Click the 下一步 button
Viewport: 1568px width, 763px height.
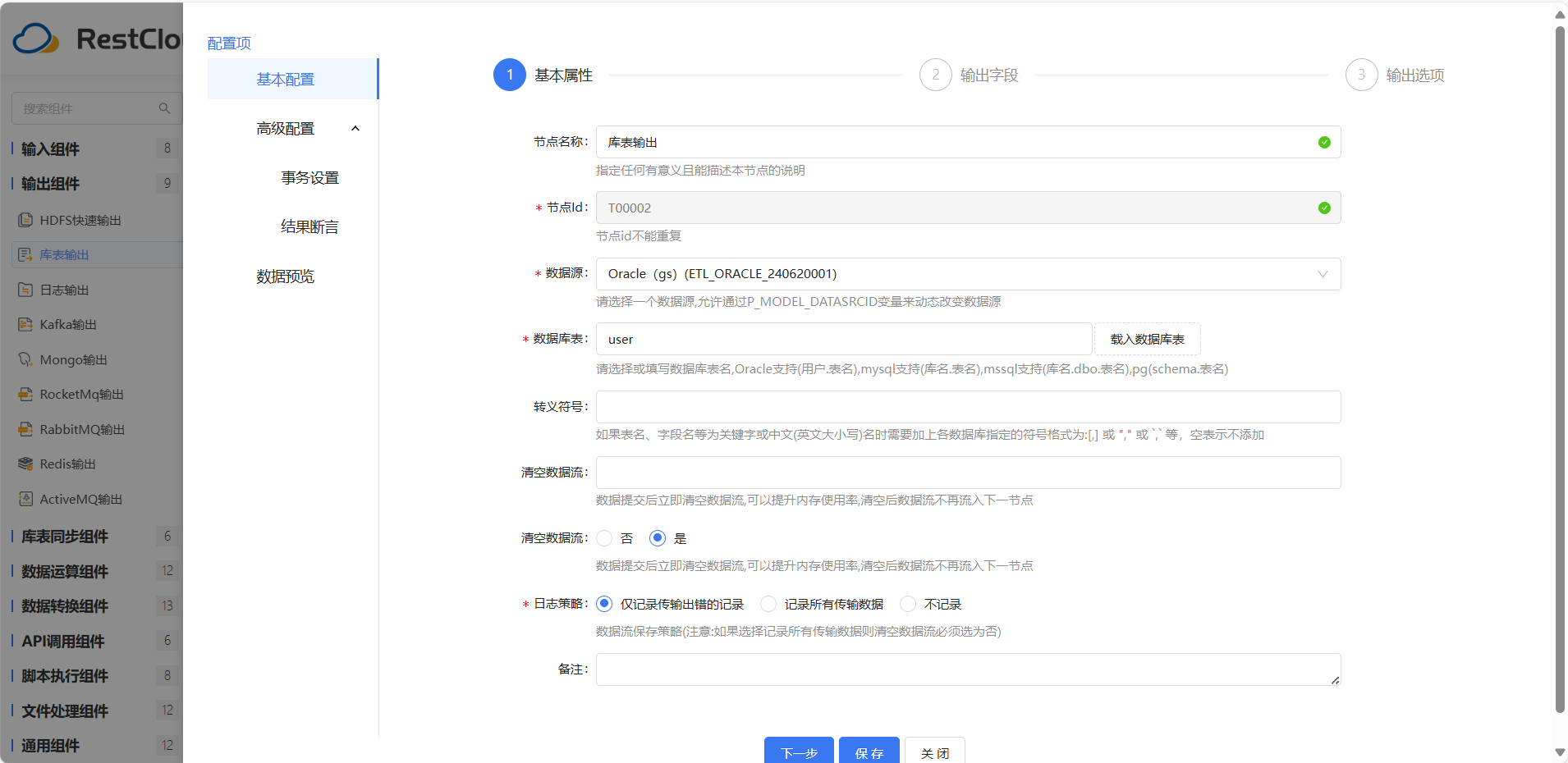pyautogui.click(x=799, y=751)
